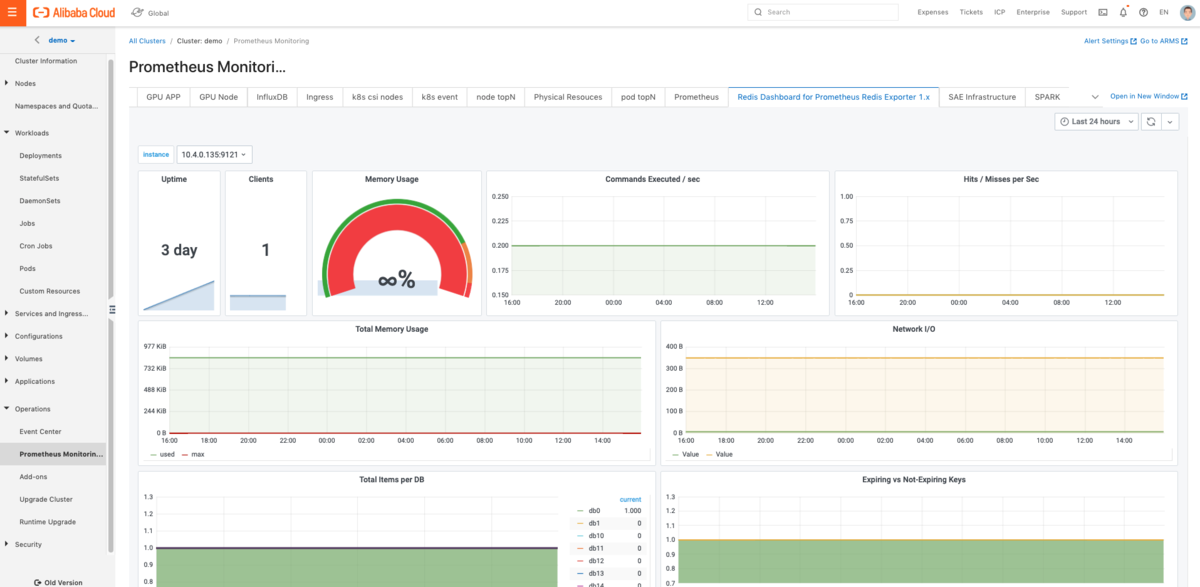The width and height of the screenshot is (1200, 587).
Task: Click the dashboard refresh icon
Action: (1152, 121)
